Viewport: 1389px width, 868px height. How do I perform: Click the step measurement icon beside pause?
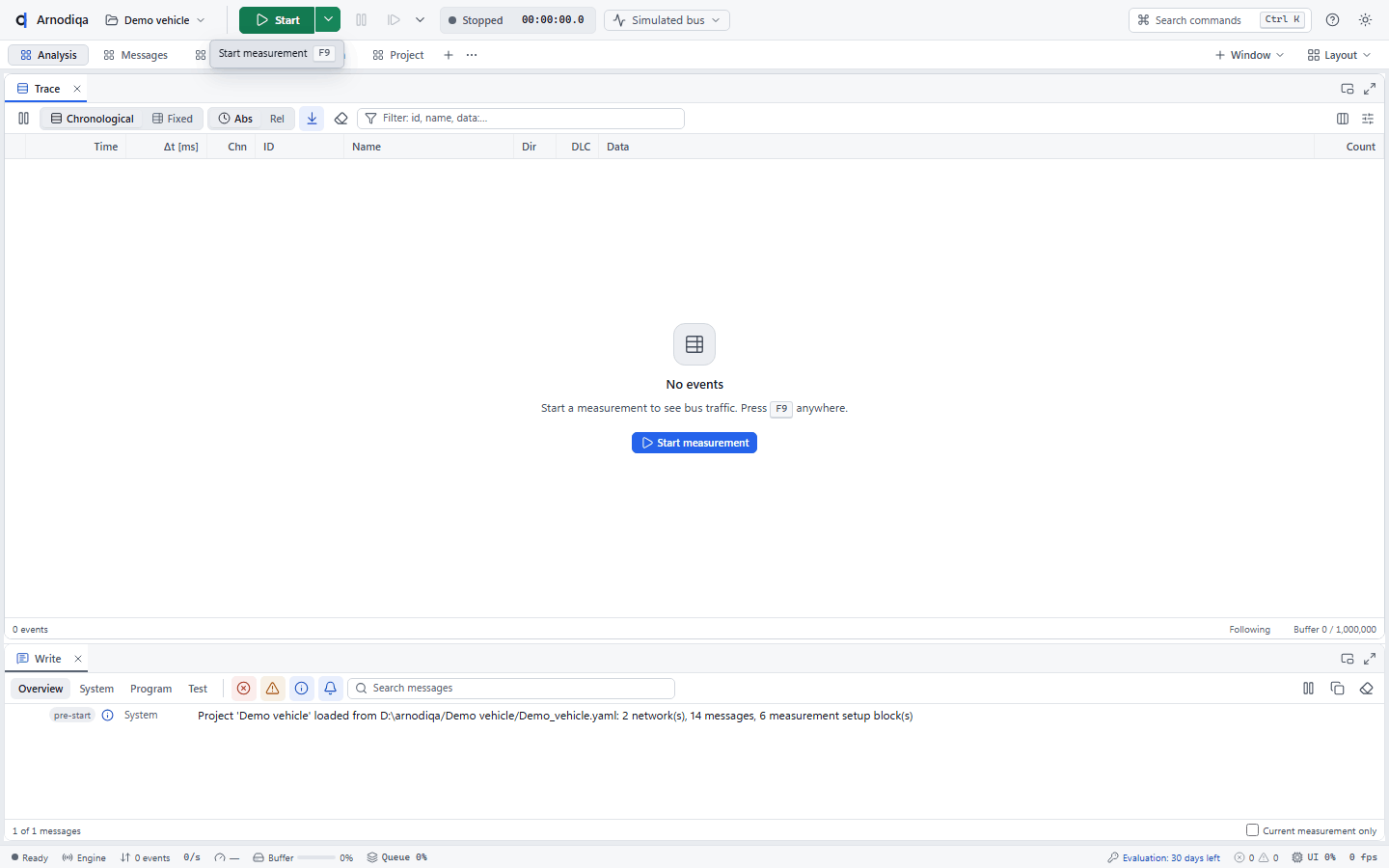click(394, 20)
